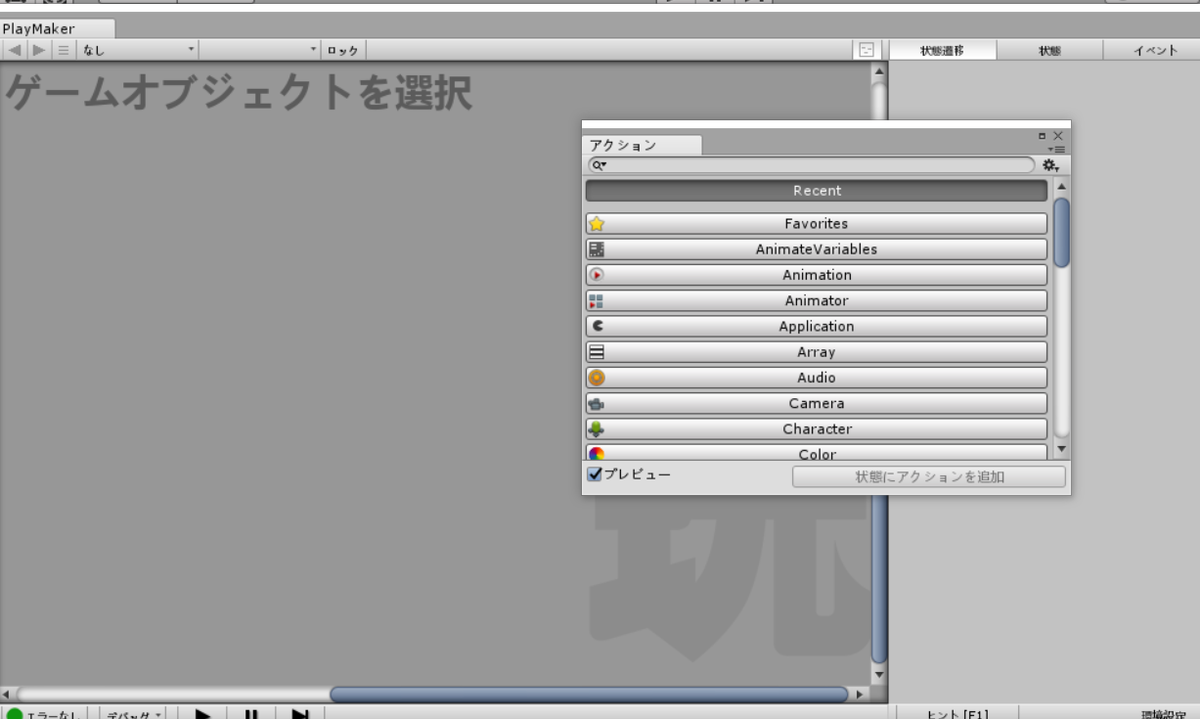Switch to the 状態遷移 tab

tap(942, 50)
